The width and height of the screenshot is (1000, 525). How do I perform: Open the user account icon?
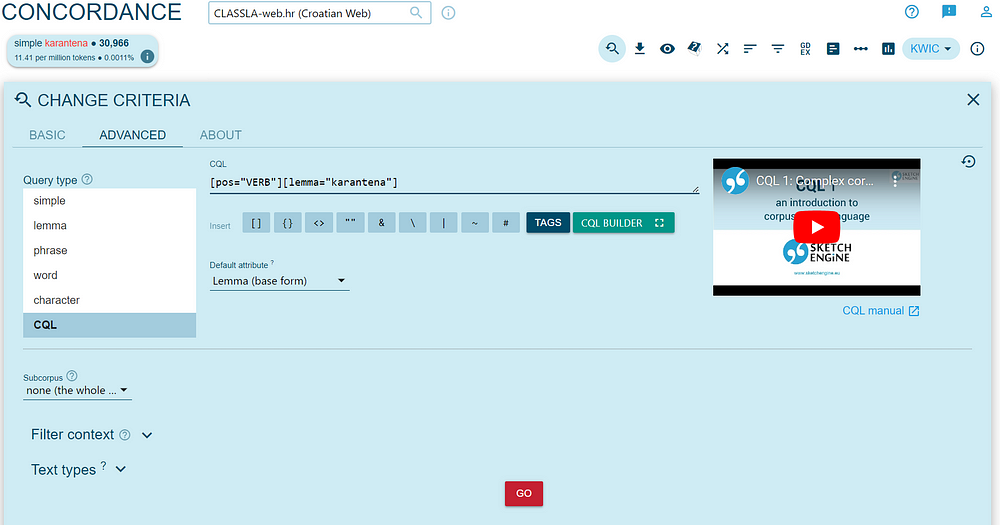[x=986, y=11]
